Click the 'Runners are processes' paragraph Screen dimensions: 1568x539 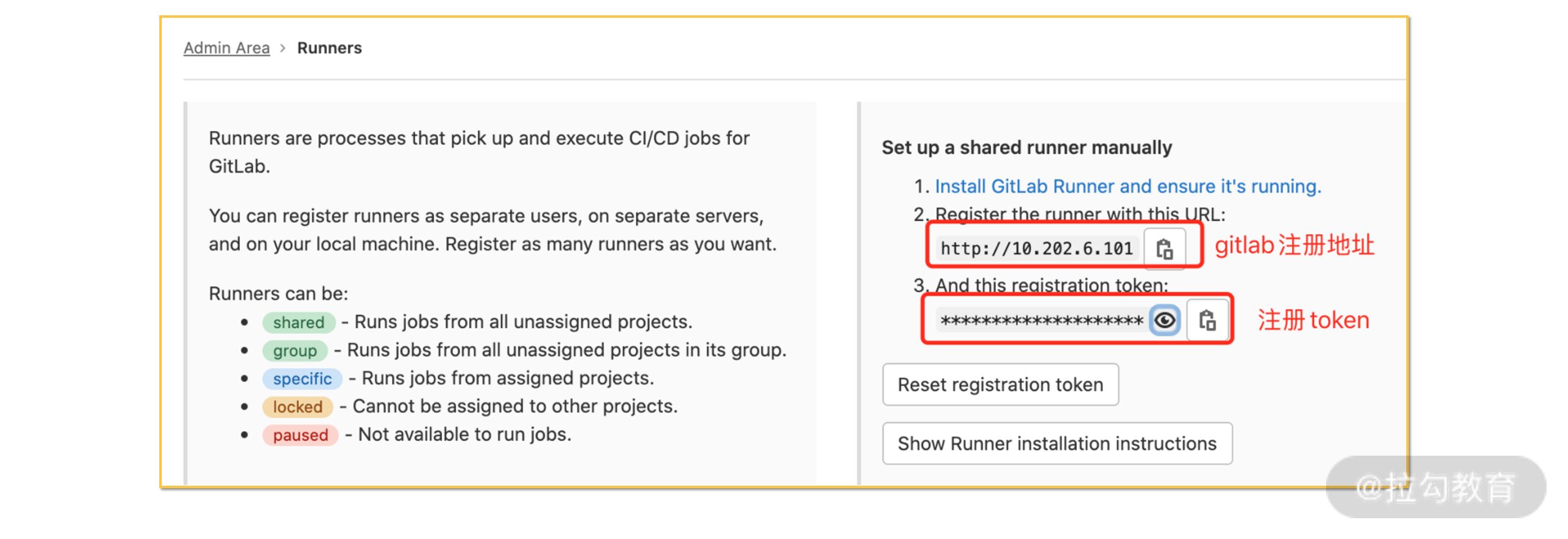tap(479, 152)
